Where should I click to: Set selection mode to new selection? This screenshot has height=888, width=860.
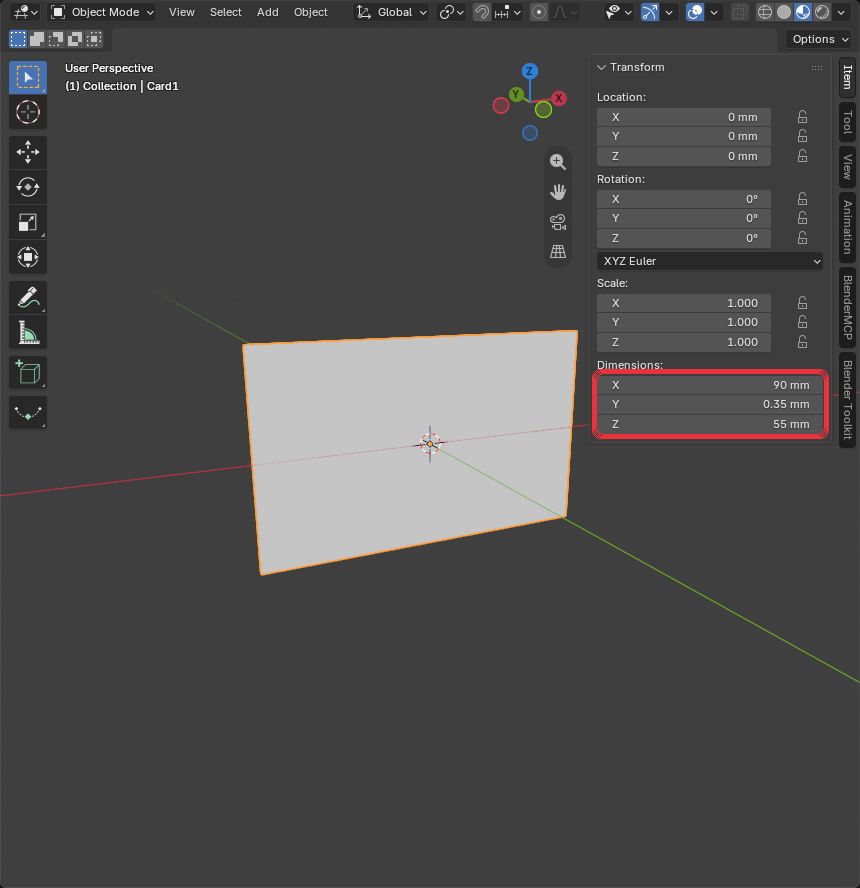(x=18, y=39)
